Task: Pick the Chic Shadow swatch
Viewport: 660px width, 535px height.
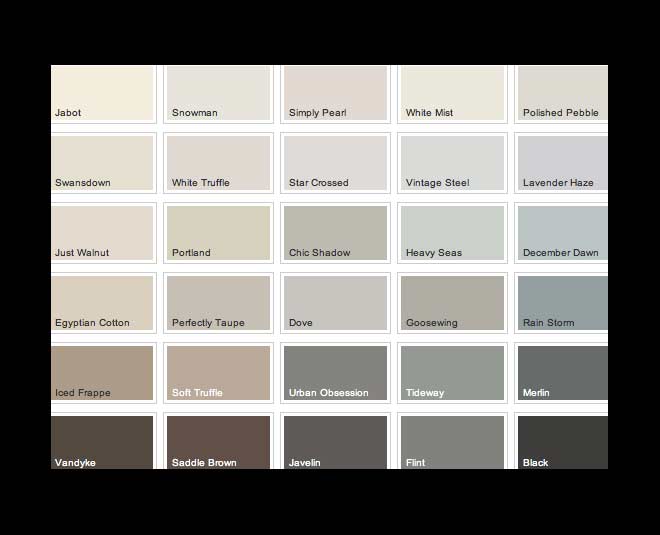Action: click(x=335, y=233)
